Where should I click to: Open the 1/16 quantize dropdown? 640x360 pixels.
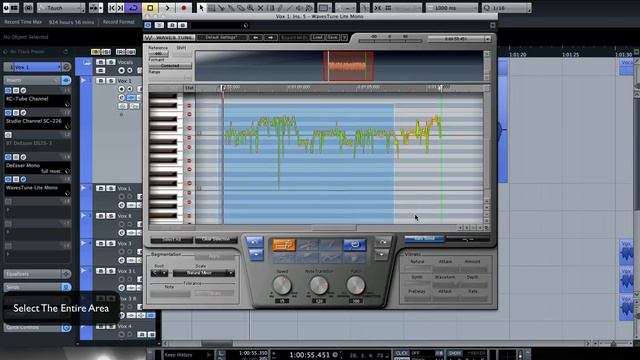pyautogui.click(x=507, y=8)
